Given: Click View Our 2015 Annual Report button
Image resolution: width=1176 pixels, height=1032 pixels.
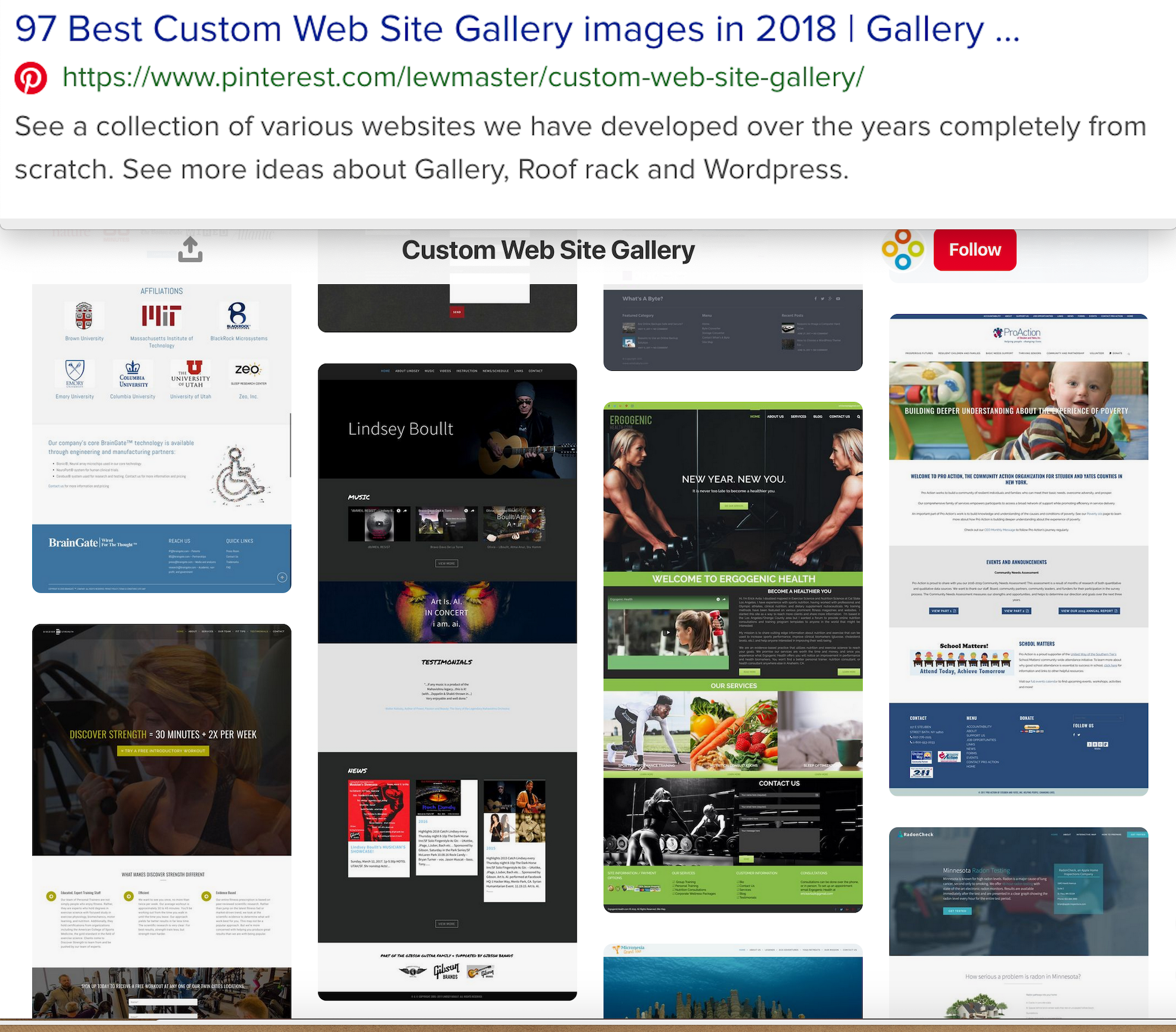Looking at the screenshot, I should pyautogui.click(x=1089, y=611).
